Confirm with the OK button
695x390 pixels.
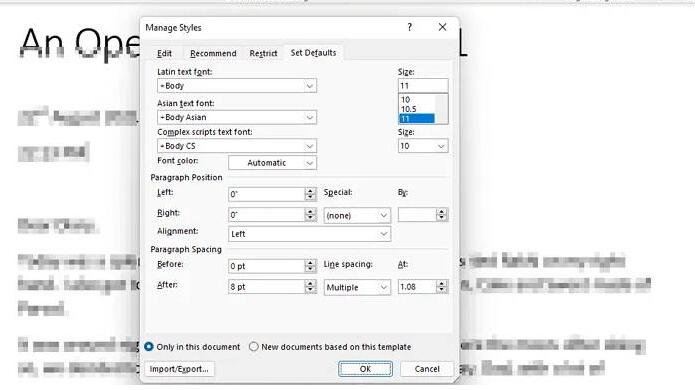click(365, 369)
